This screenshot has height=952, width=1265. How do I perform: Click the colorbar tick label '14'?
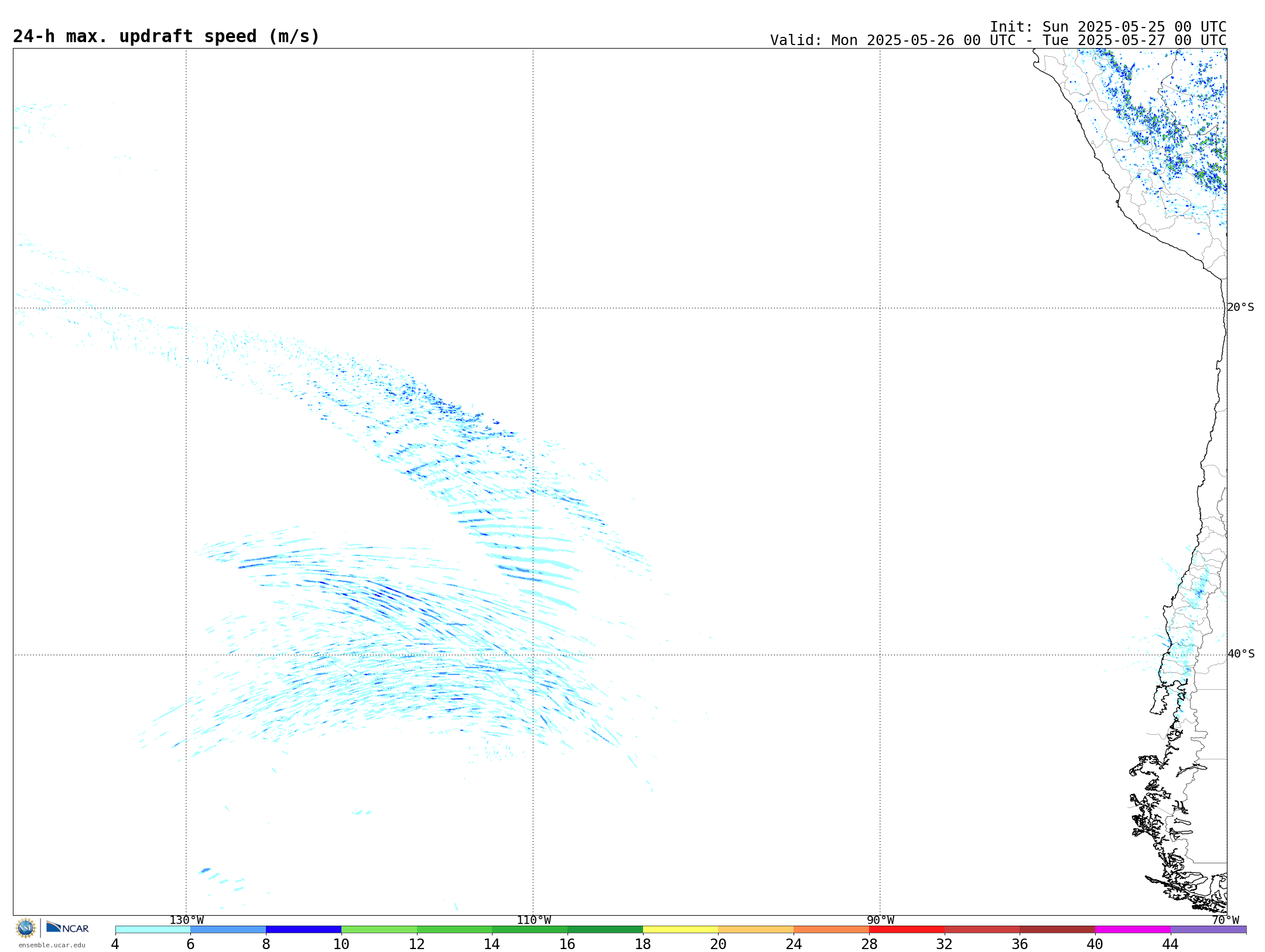tap(492, 944)
